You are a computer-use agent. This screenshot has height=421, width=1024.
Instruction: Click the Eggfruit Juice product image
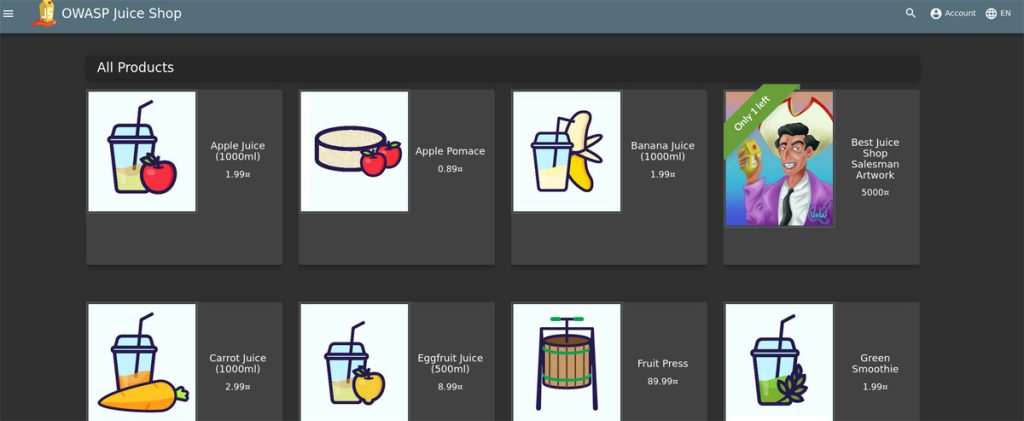point(355,362)
